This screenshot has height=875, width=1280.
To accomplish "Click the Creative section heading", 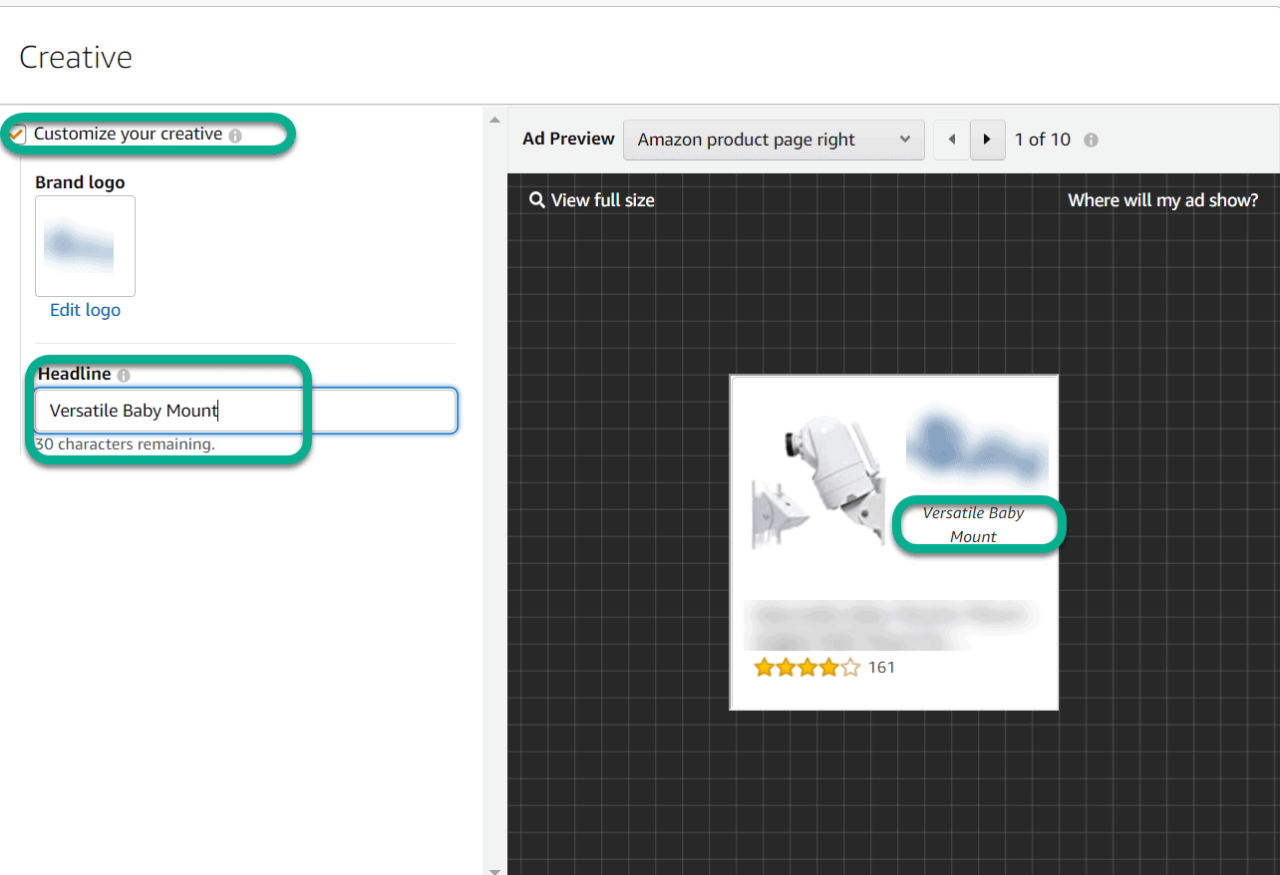I will pos(76,57).
